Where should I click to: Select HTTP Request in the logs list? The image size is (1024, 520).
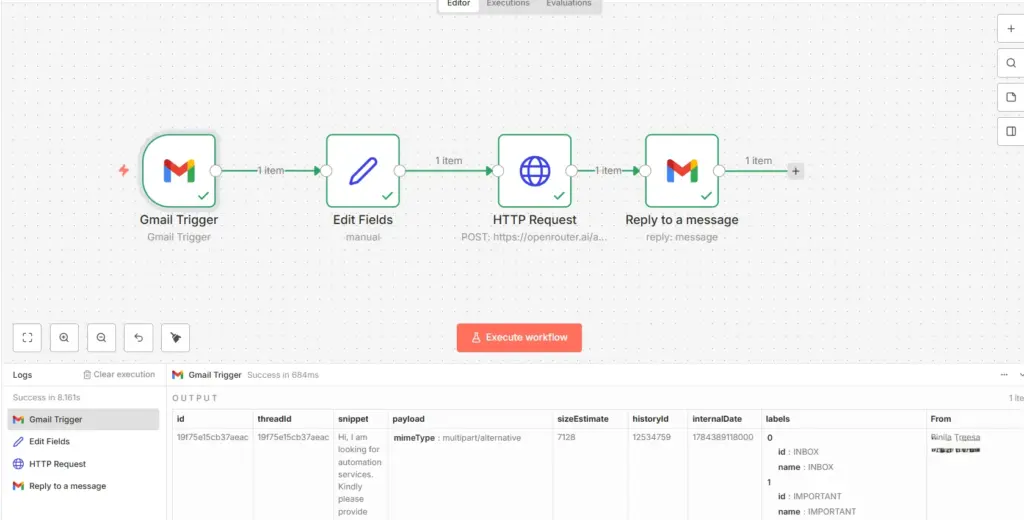(x=83, y=464)
